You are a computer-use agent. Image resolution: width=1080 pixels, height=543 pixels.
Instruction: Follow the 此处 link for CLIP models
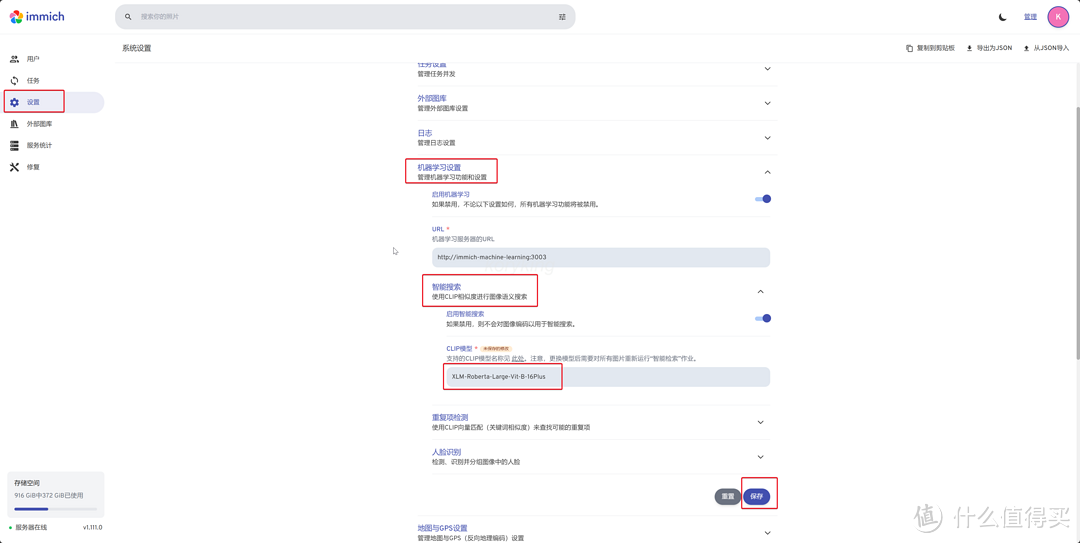[x=517, y=359]
